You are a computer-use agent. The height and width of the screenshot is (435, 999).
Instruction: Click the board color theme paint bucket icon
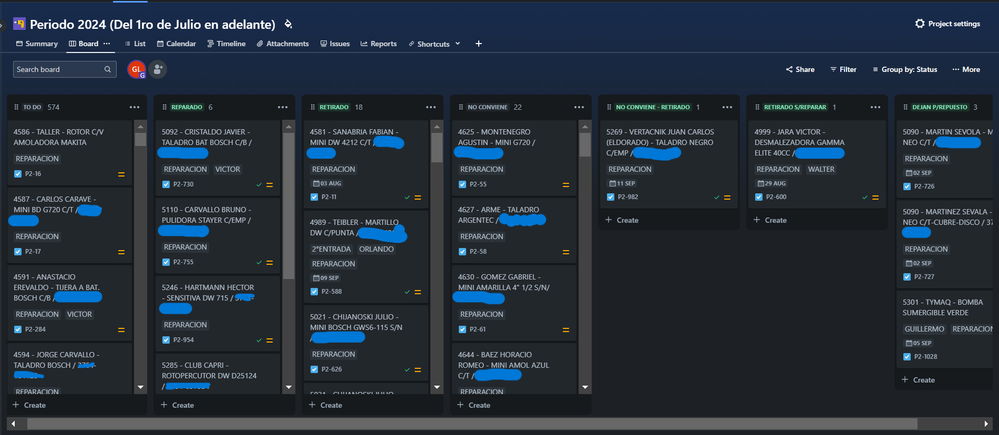[x=288, y=24]
